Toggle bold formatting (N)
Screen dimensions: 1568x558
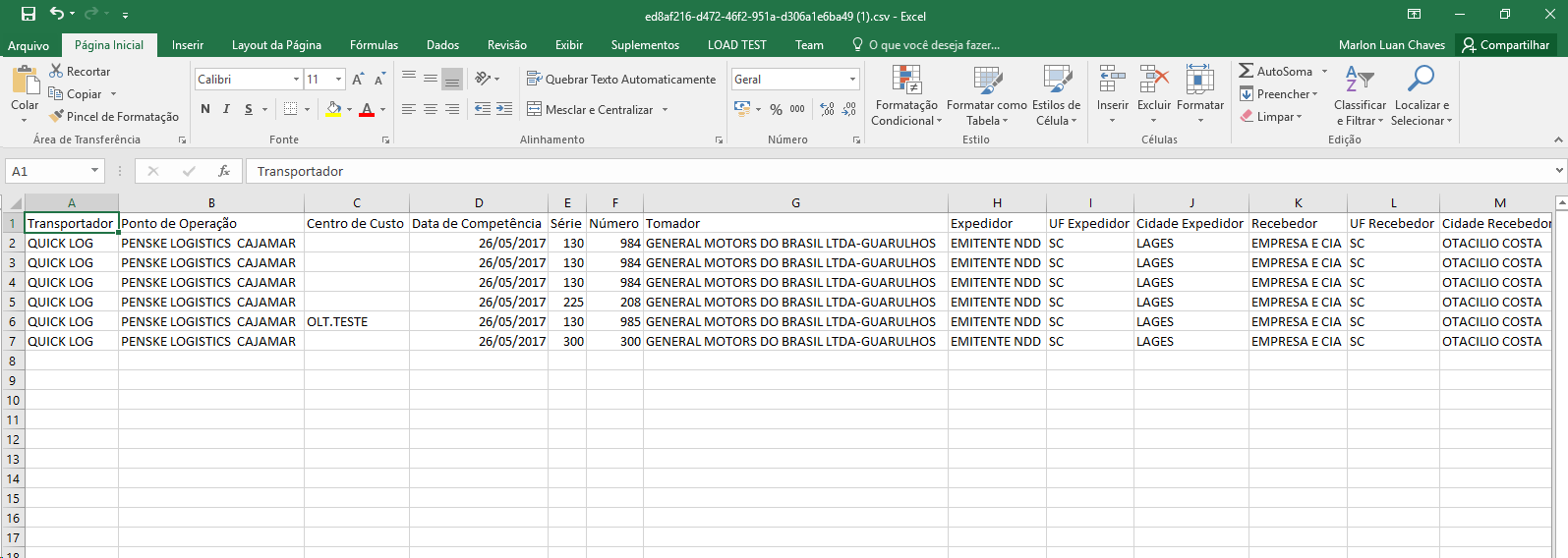click(205, 109)
